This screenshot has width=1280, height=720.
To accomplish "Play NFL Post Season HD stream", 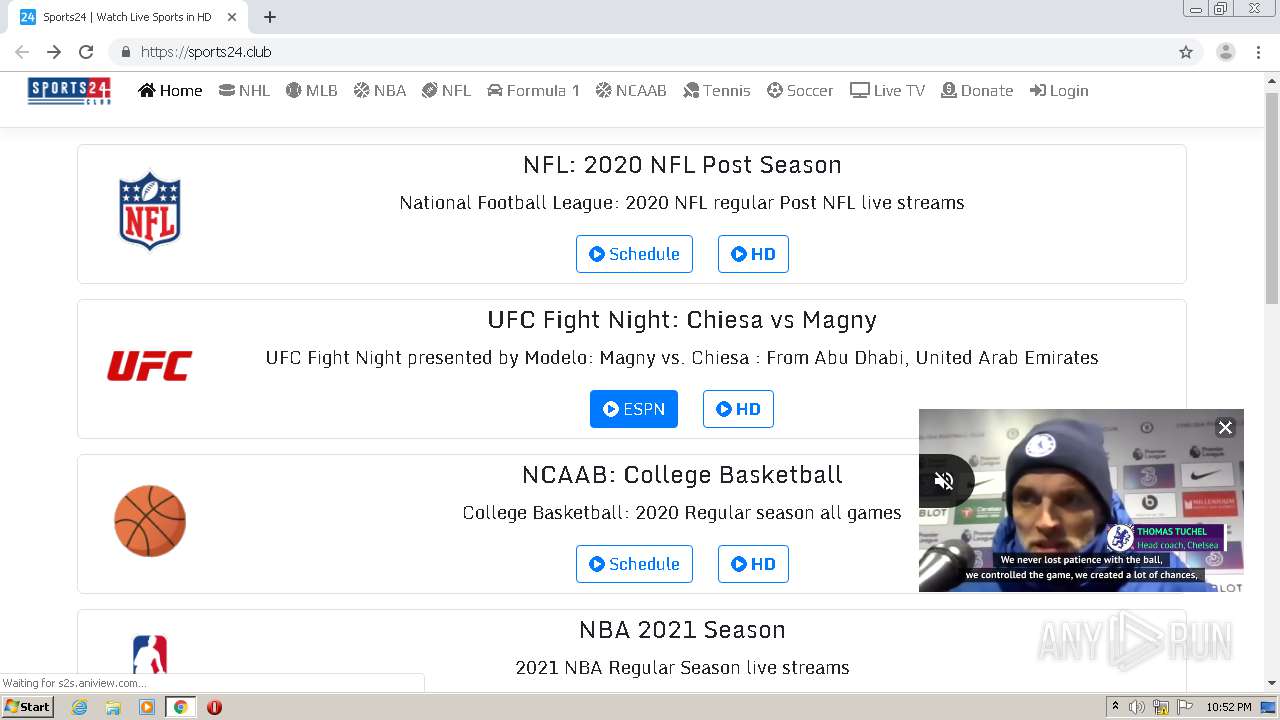I will point(753,254).
